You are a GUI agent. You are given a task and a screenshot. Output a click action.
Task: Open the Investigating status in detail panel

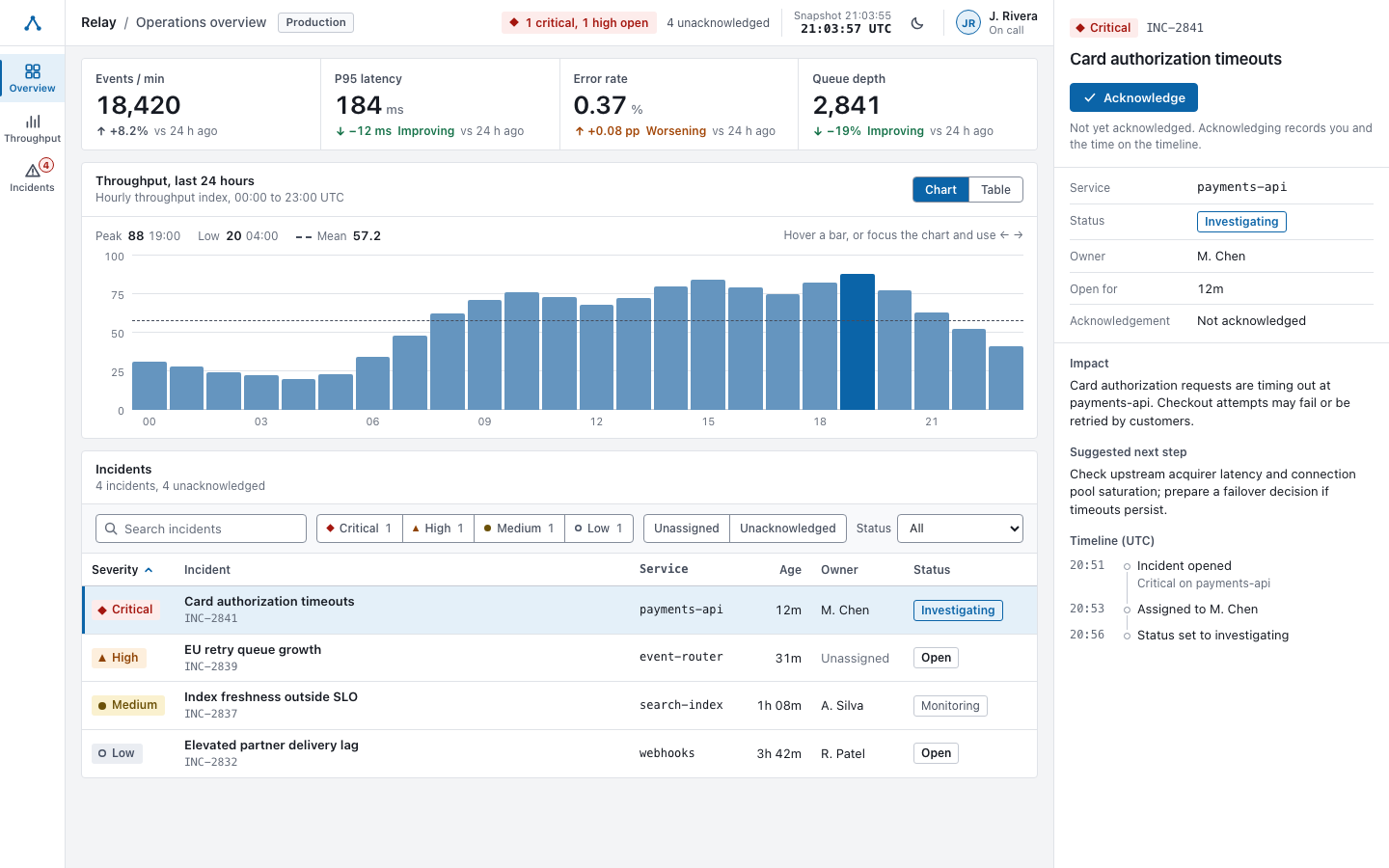coord(1241,222)
